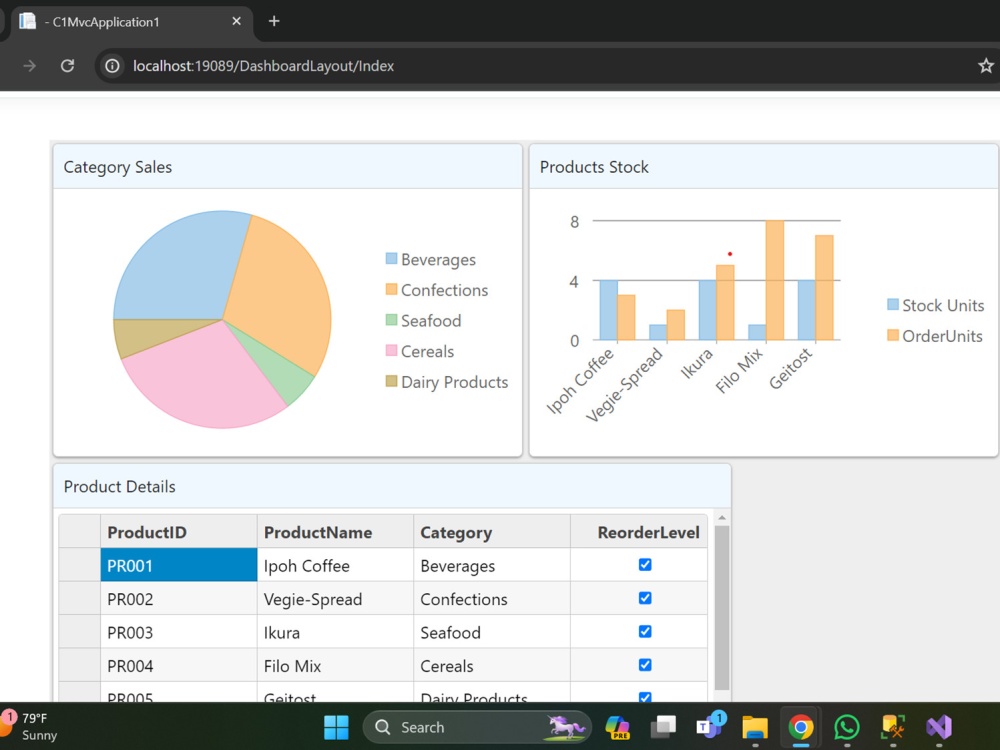Screen dimensions: 1000x750
Task: Sort by the ProductName column header
Action: [335, 532]
